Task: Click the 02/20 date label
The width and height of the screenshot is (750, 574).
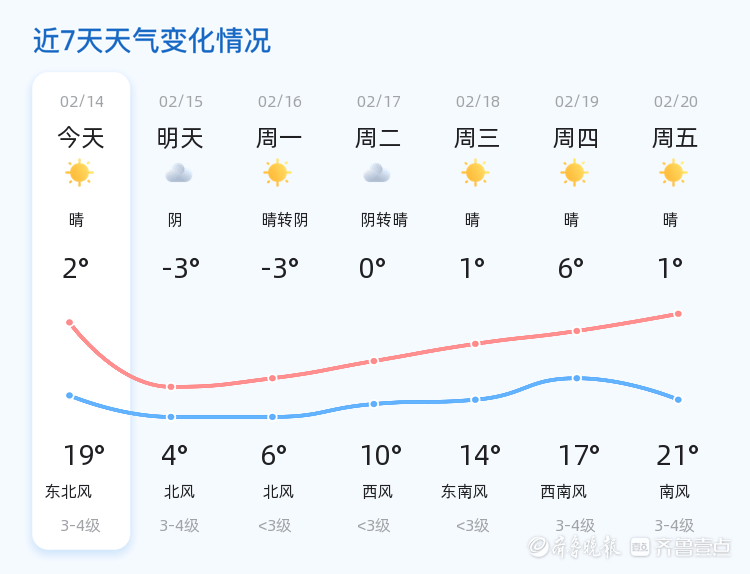Action: [x=676, y=101]
